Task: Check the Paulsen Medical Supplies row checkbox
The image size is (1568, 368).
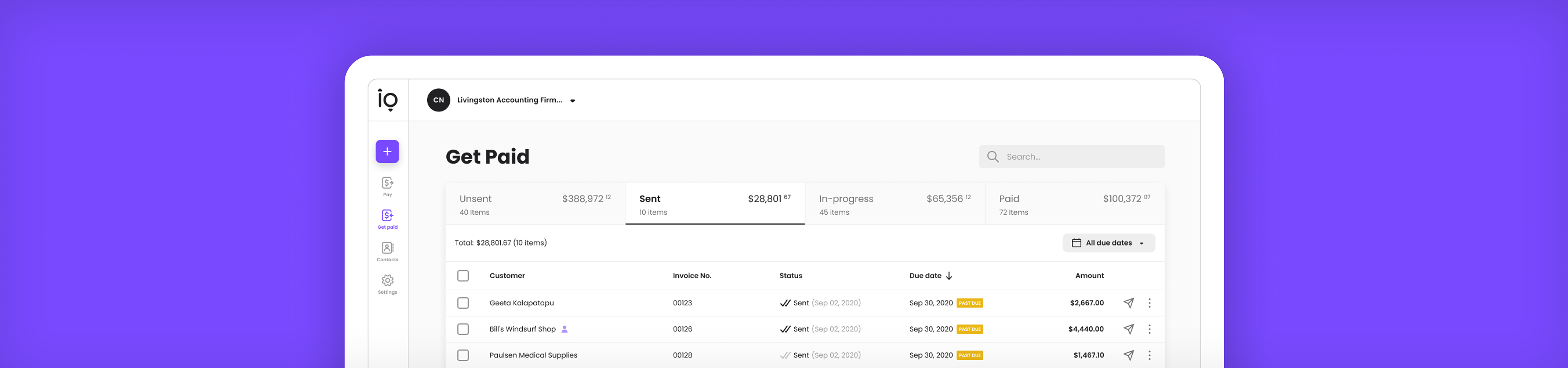Action: (x=463, y=355)
